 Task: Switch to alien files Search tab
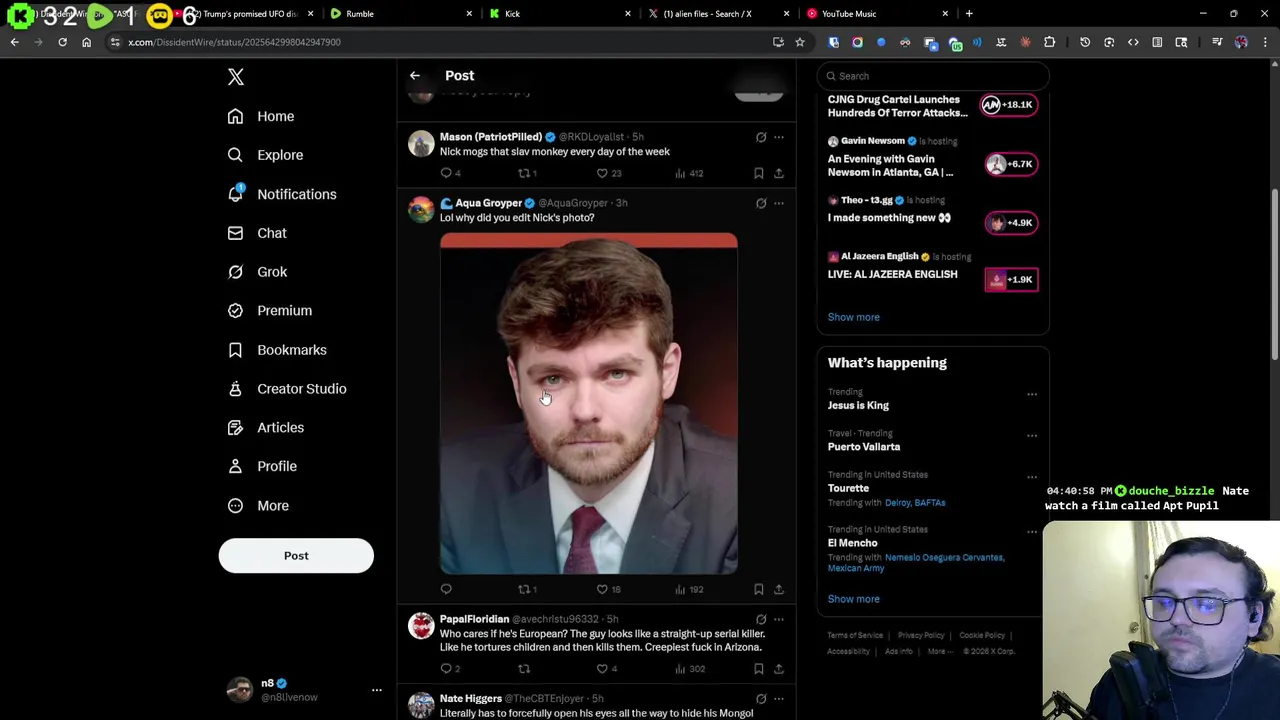[718, 14]
